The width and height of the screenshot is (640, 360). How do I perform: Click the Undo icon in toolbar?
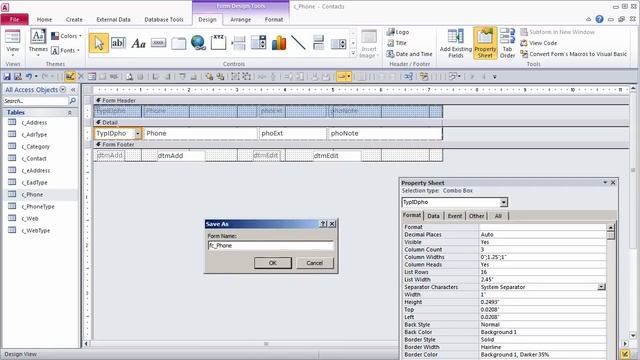coord(29,76)
